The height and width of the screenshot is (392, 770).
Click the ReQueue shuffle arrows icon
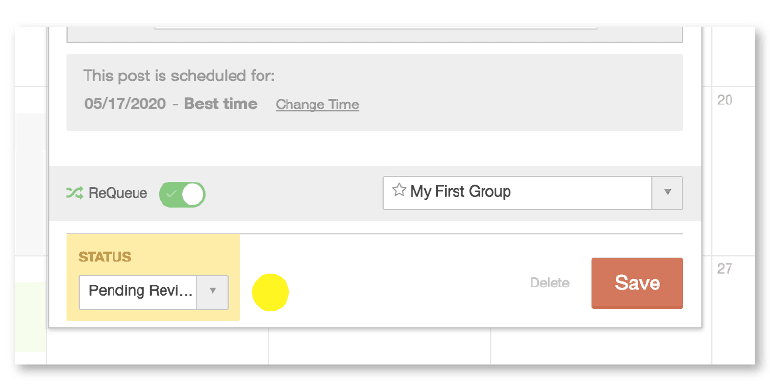(75, 193)
